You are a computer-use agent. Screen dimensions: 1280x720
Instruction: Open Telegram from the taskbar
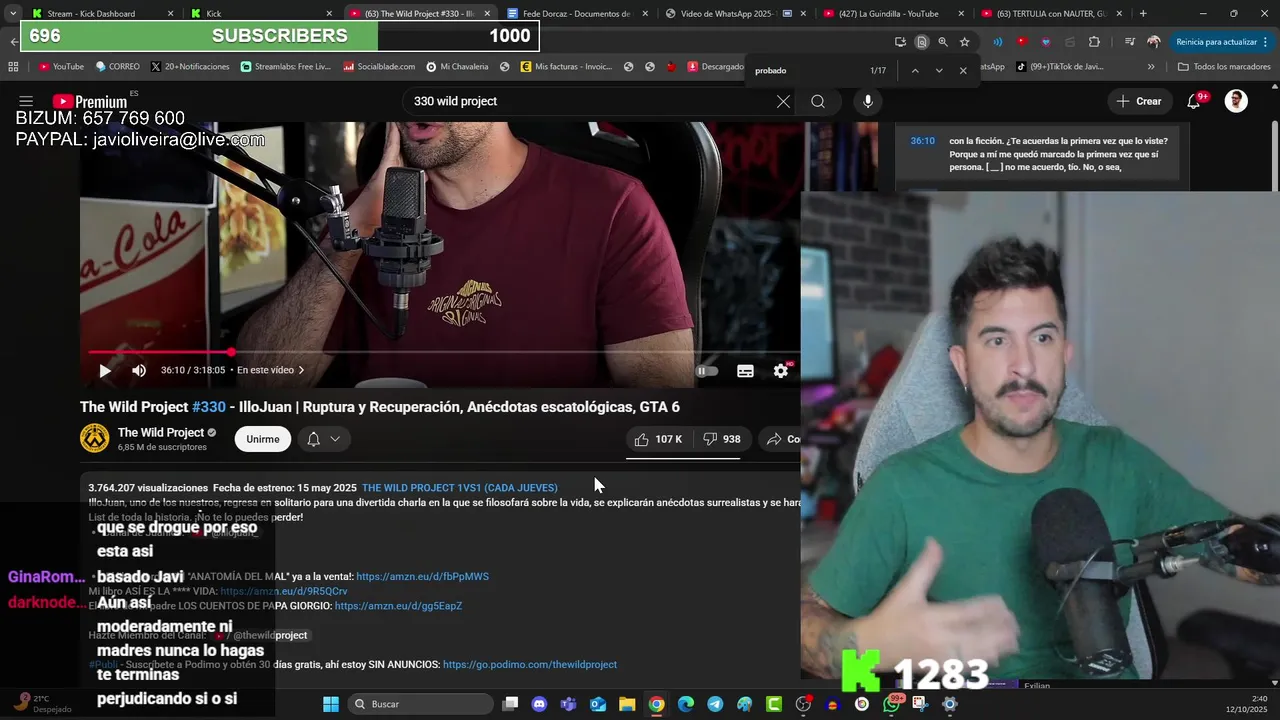click(715, 704)
